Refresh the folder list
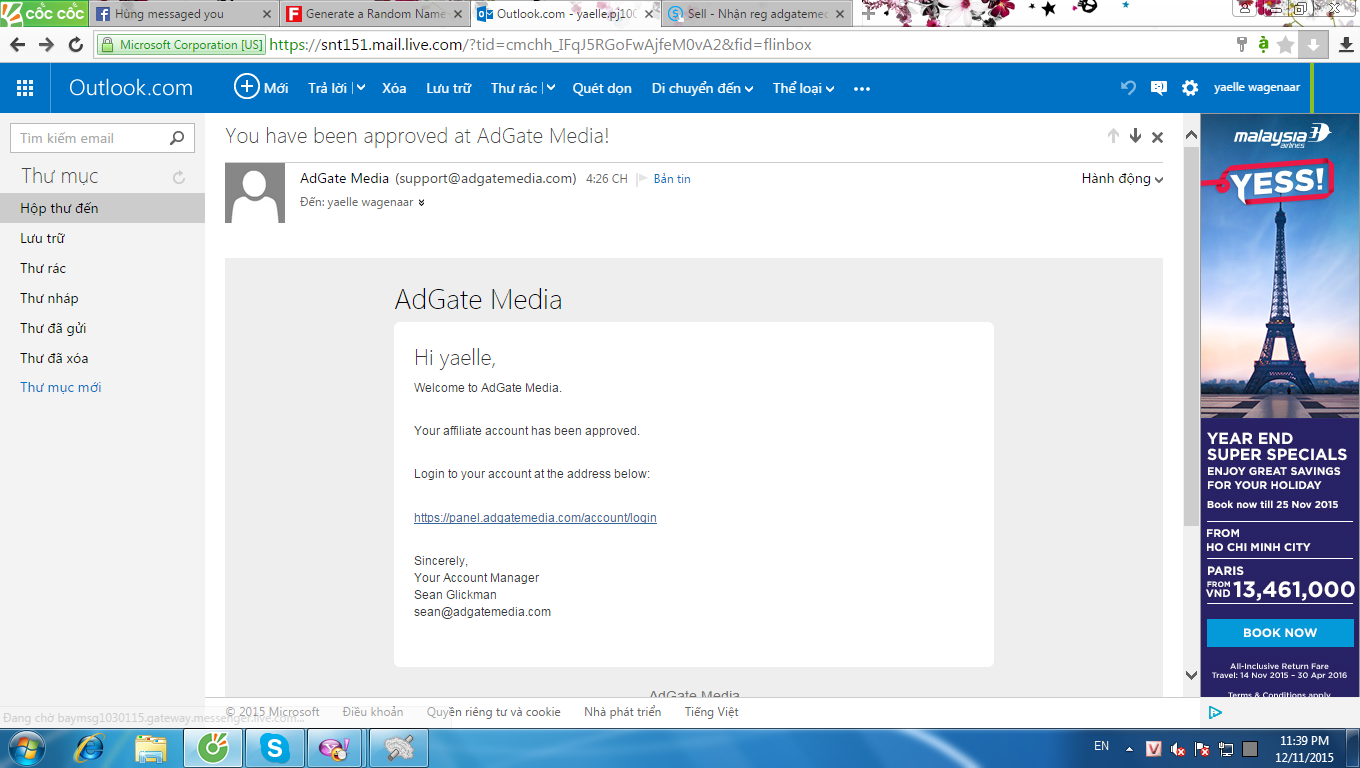The image size is (1360, 768). [179, 177]
